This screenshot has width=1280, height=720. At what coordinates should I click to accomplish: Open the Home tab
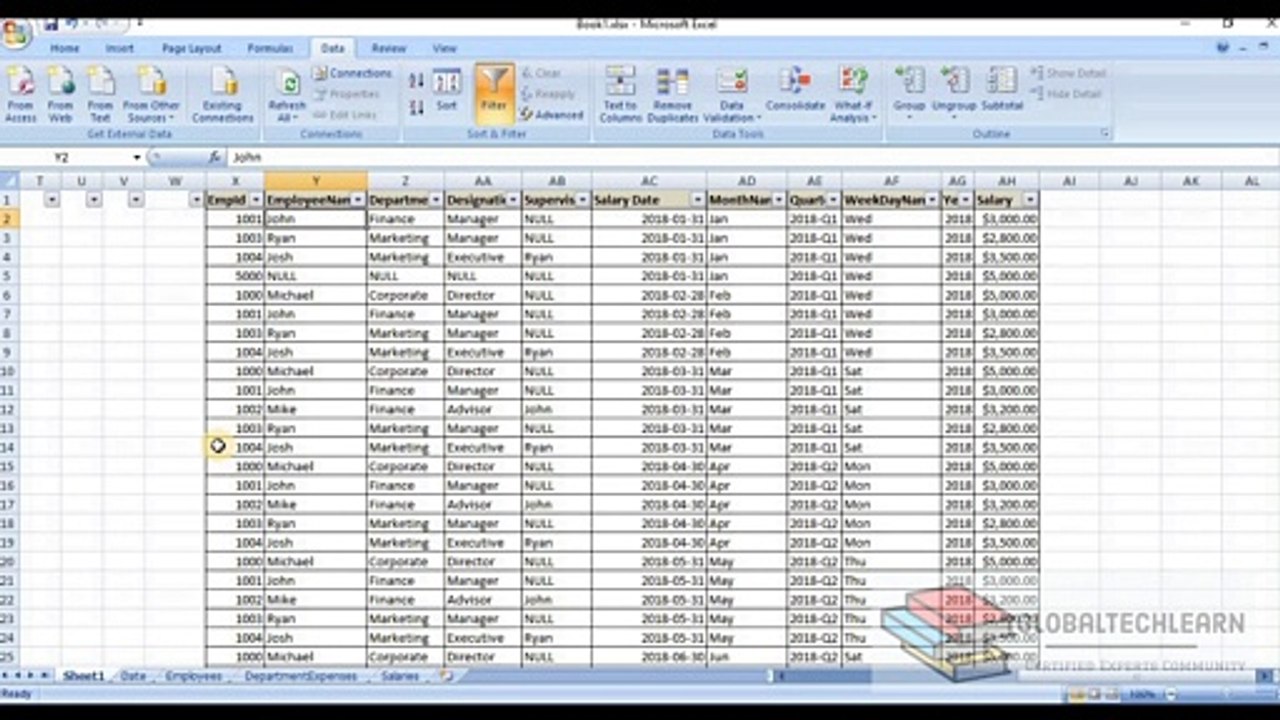coord(64,48)
